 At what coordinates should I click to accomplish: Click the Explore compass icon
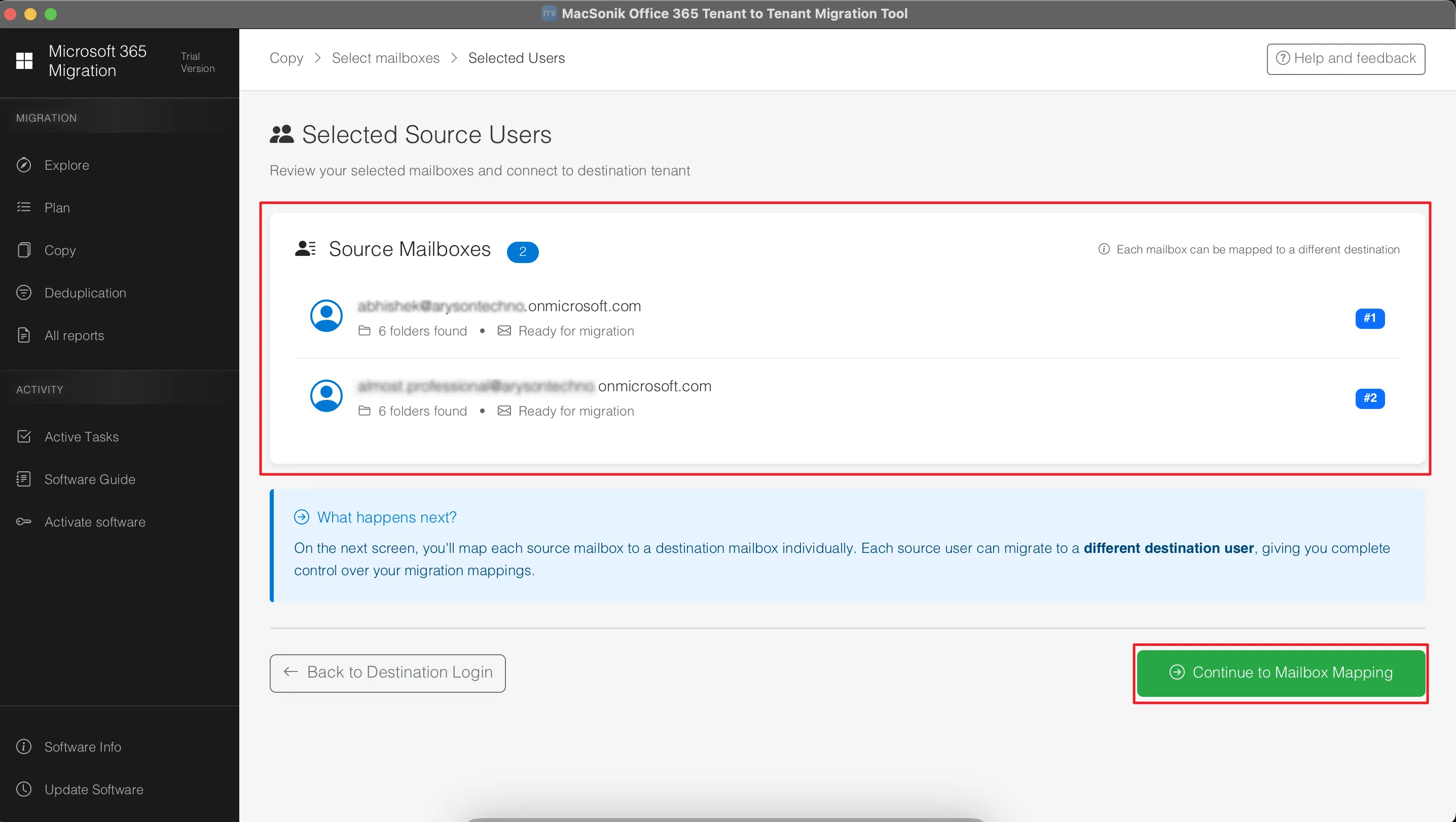pos(24,165)
